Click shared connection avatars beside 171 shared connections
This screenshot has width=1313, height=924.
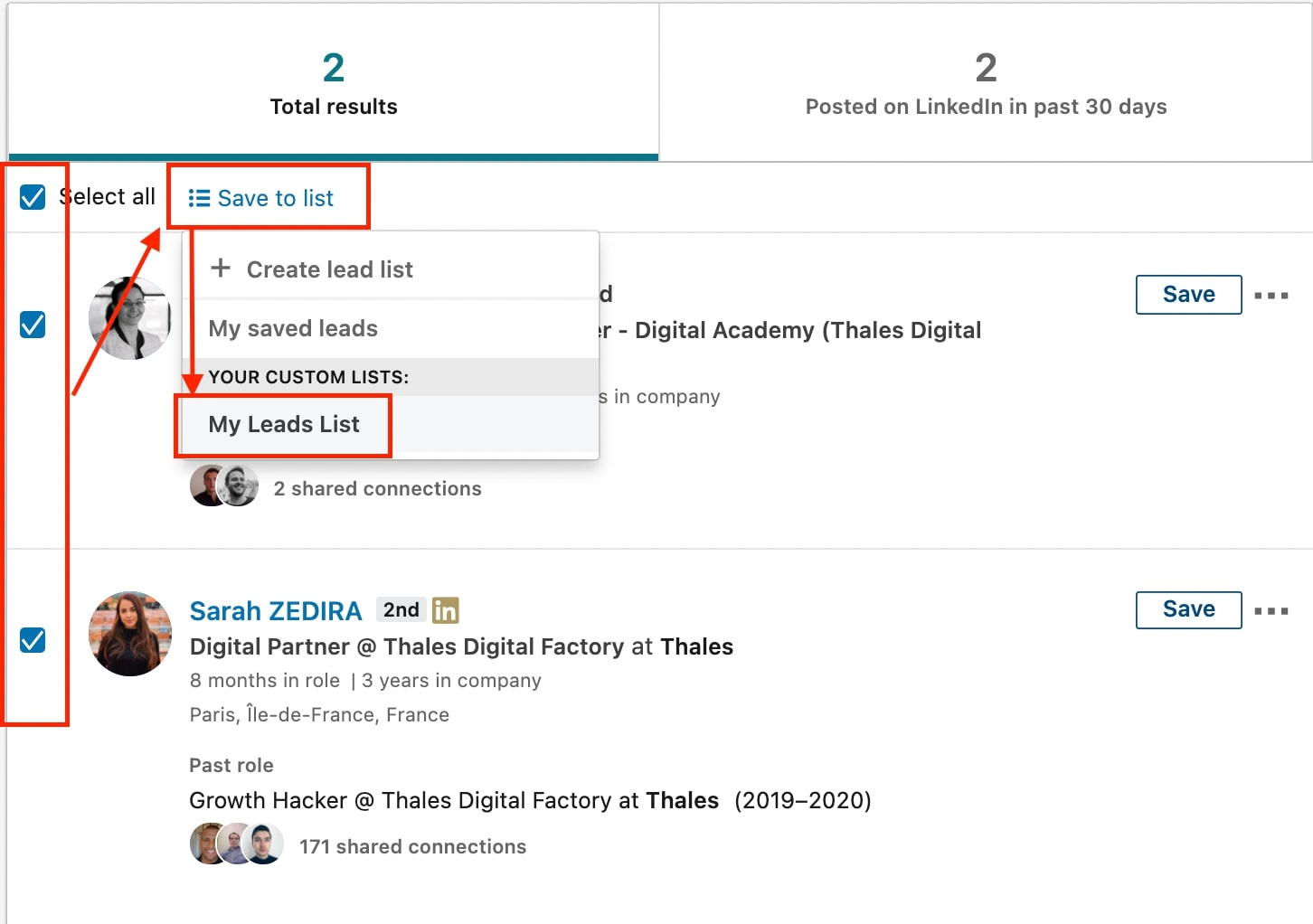click(237, 844)
